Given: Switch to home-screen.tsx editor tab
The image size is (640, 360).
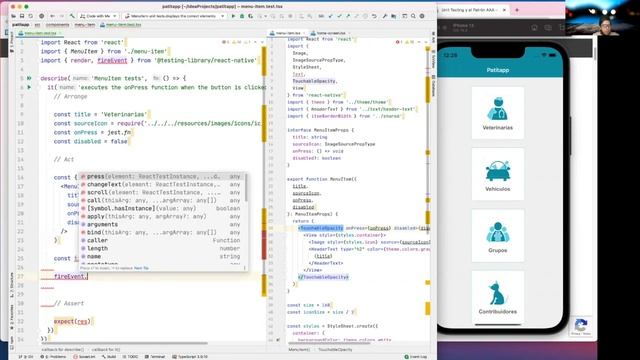Looking at the screenshot, I should click(x=330, y=33).
